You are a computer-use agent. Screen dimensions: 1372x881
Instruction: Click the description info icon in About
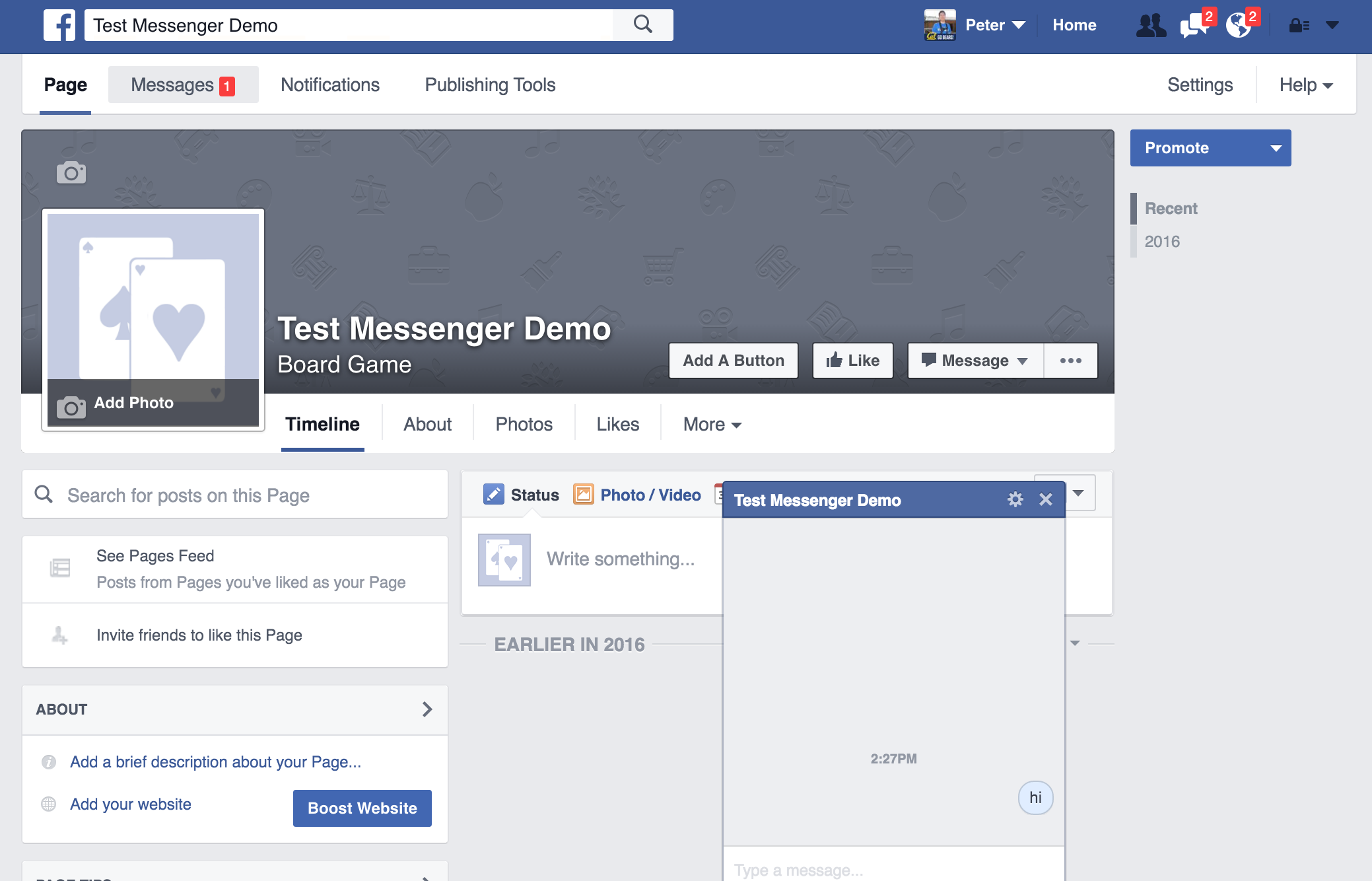[x=49, y=762]
